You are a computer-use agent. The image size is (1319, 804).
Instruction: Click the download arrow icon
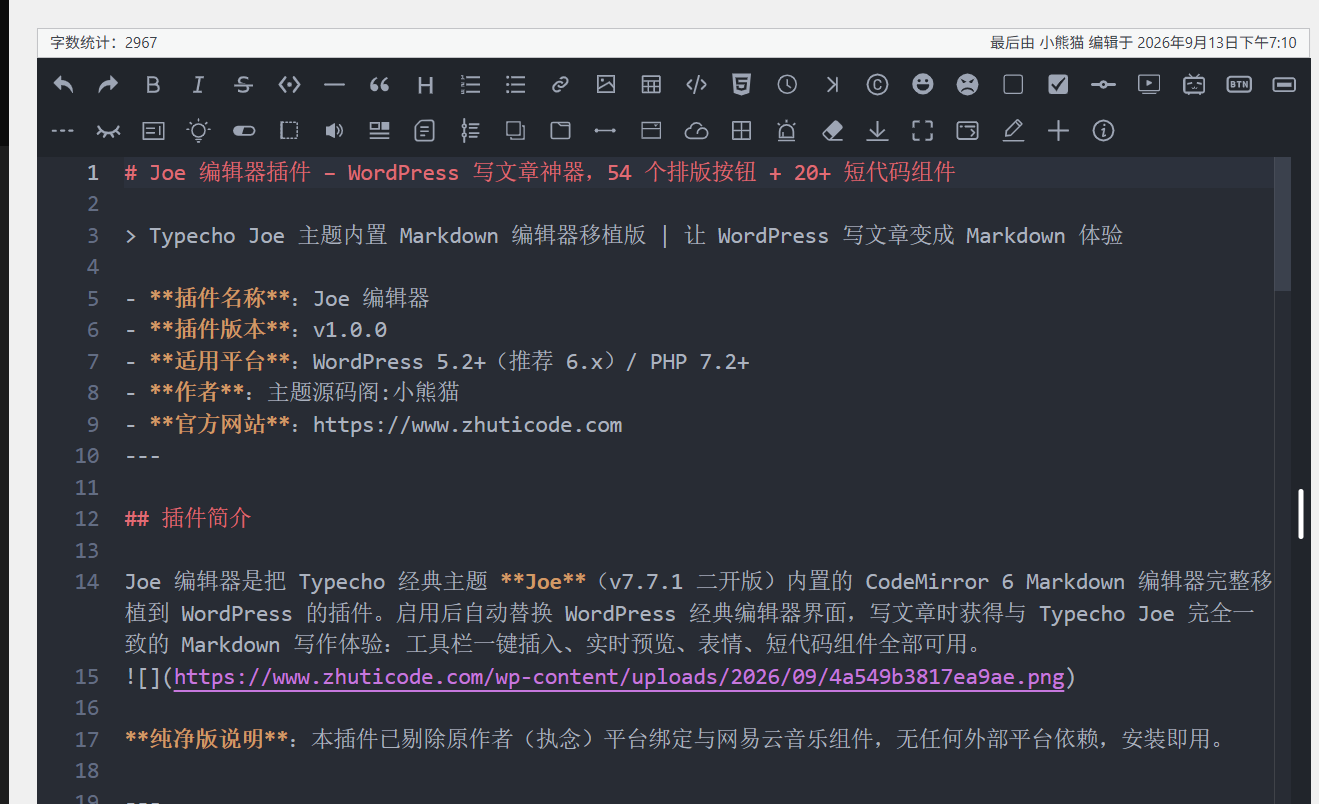pyautogui.click(x=877, y=131)
